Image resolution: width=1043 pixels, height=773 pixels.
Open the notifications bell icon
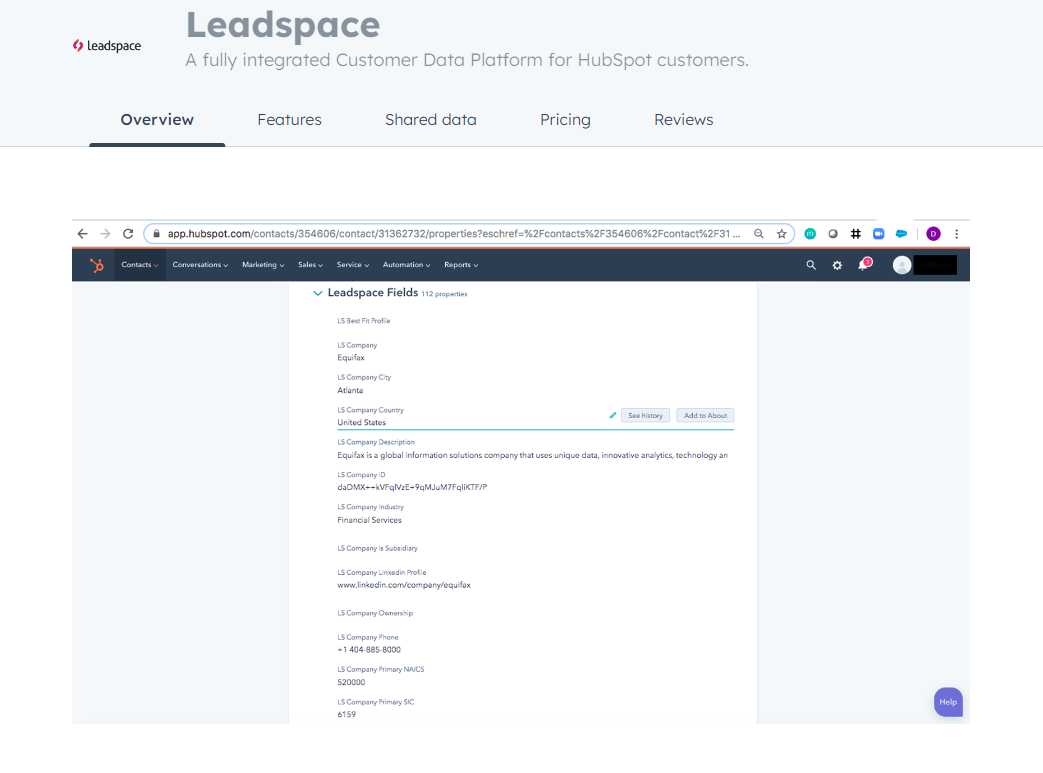click(863, 264)
